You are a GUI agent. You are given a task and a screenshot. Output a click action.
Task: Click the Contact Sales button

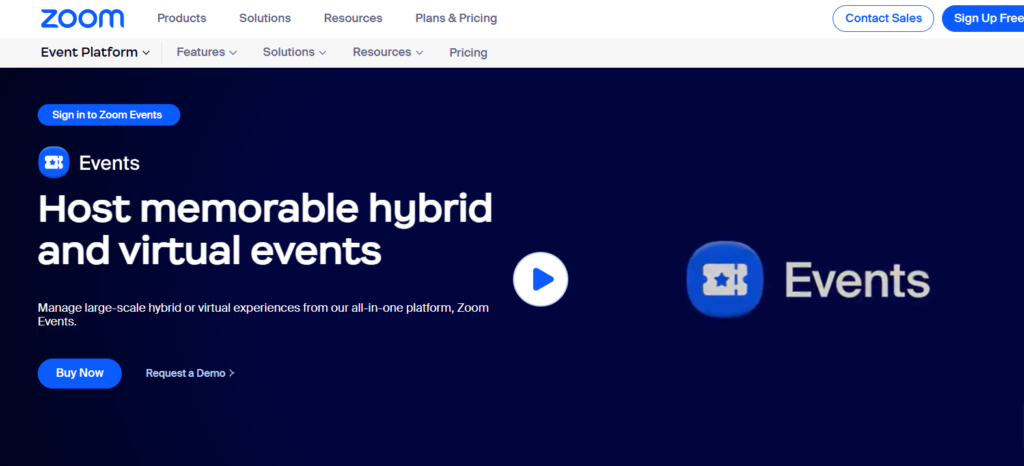coord(884,18)
